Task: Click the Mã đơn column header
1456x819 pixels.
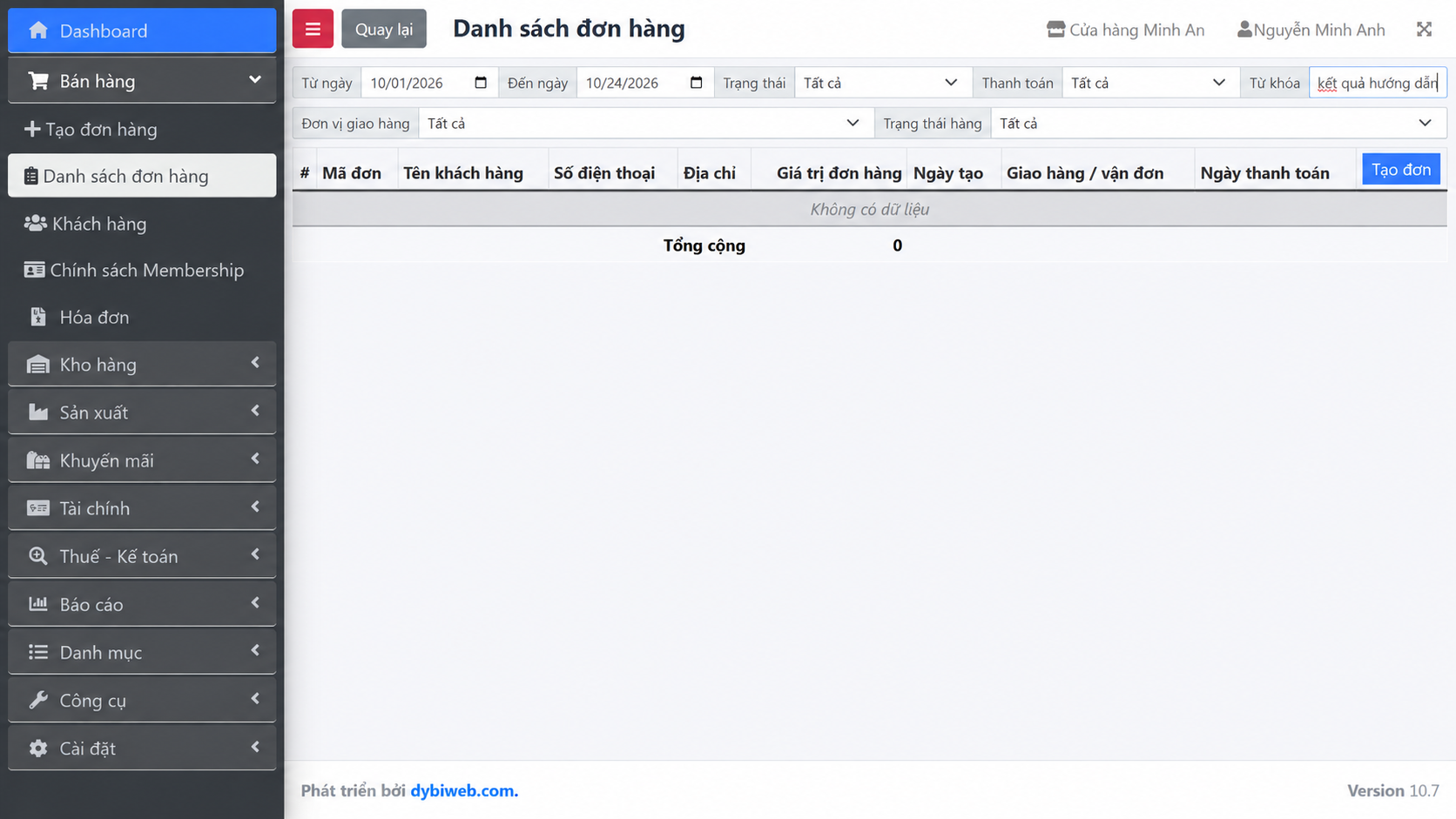Action: [352, 172]
